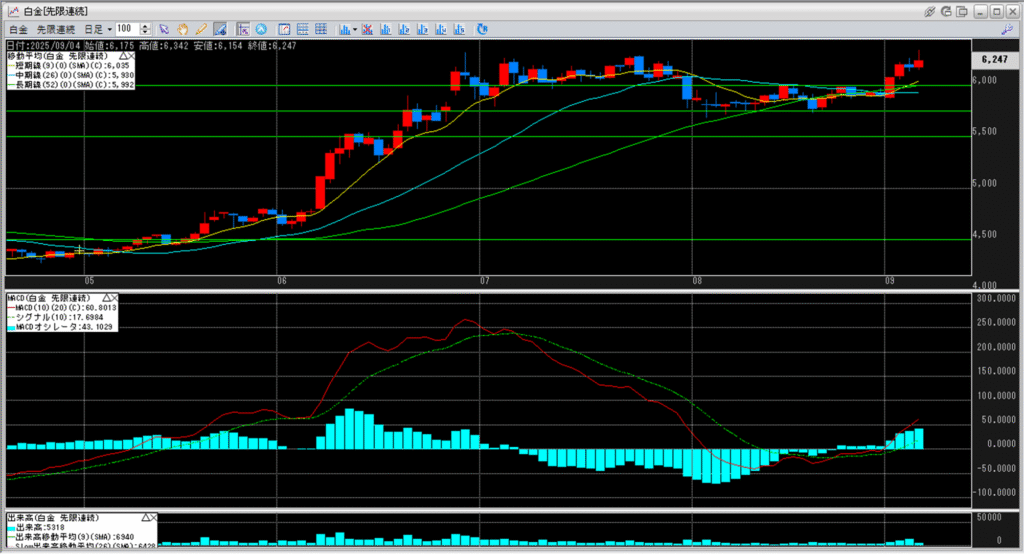Click the chart window title icon
Screen dimensions: 1024x554
[12, 11]
